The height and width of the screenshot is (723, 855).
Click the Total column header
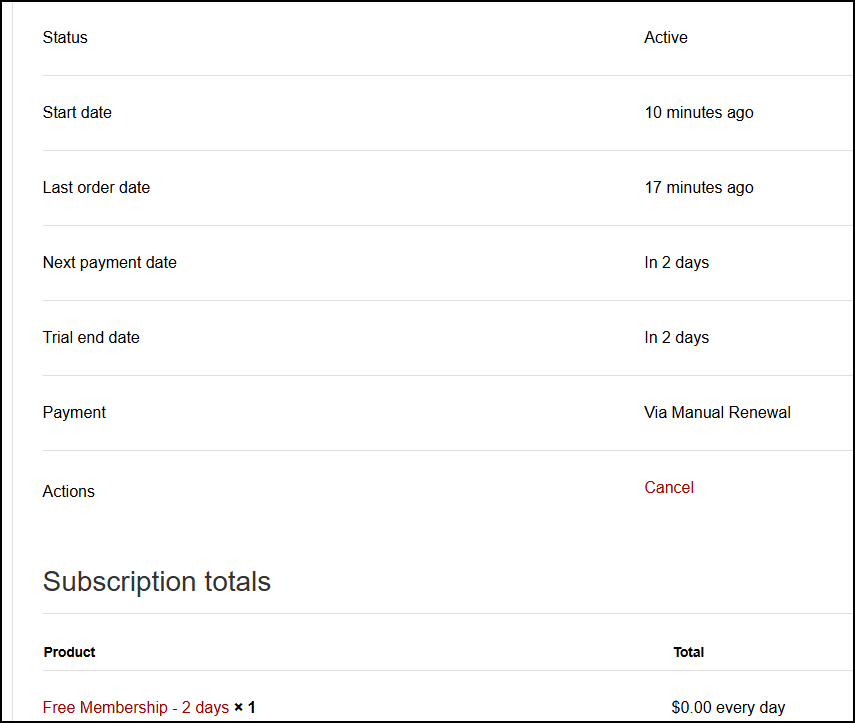(x=688, y=652)
